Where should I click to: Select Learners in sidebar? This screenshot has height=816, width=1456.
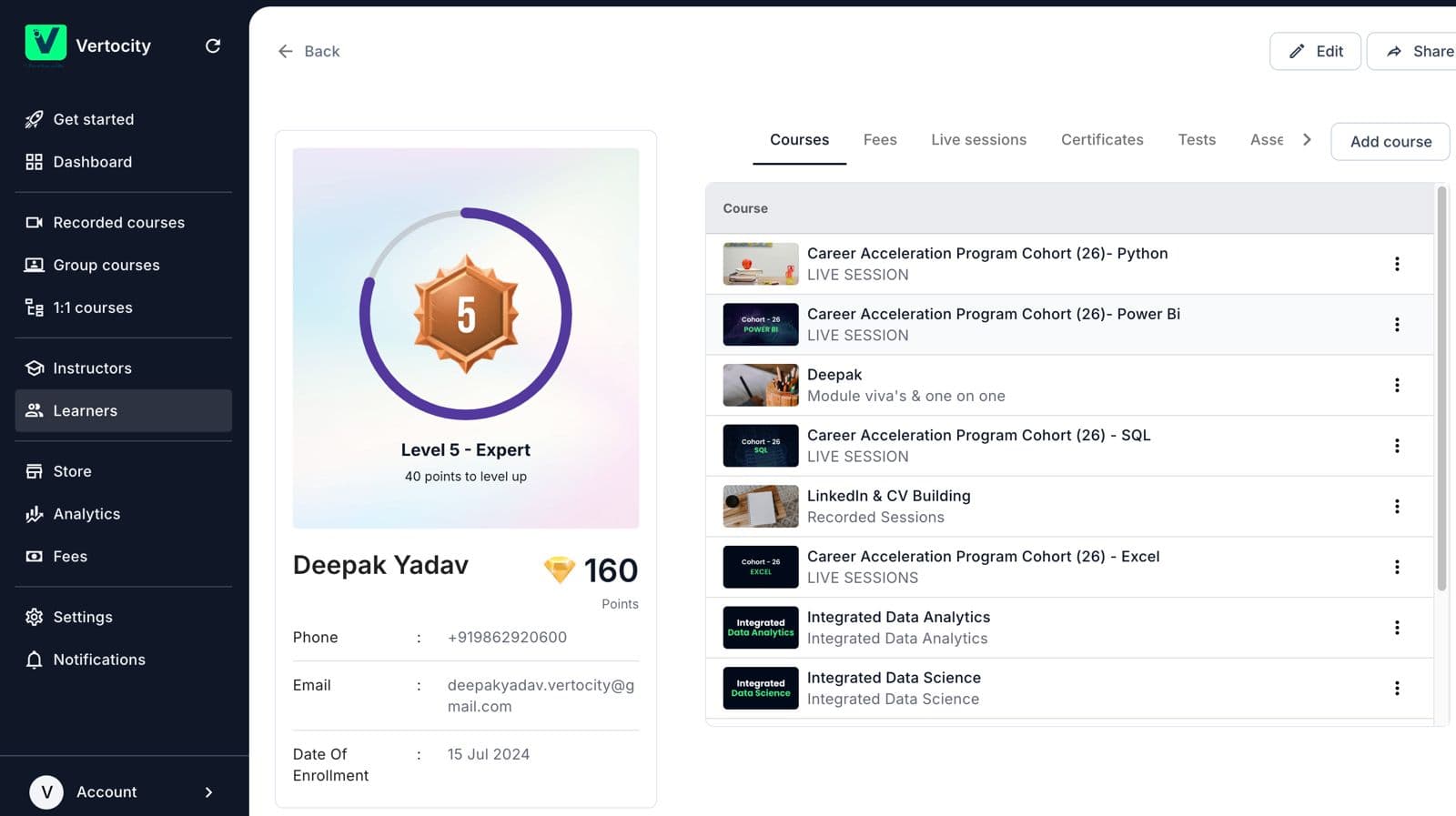tap(124, 410)
